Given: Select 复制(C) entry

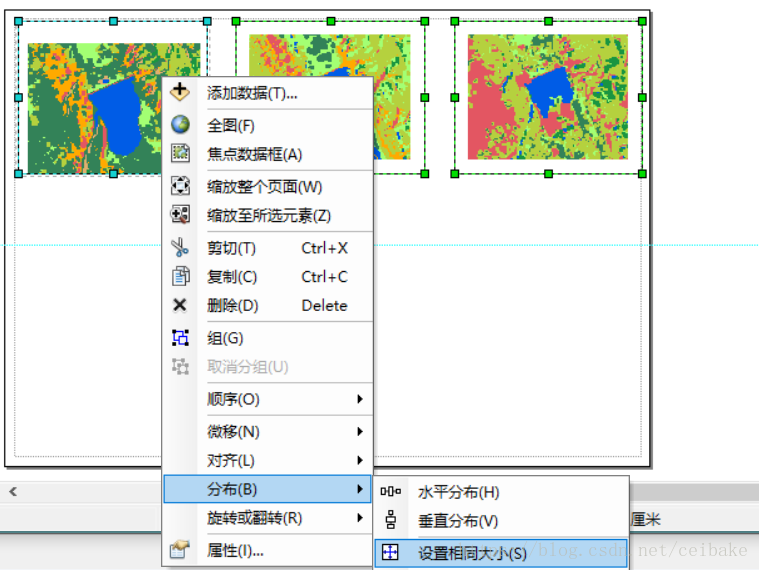Looking at the screenshot, I should click(268, 276).
